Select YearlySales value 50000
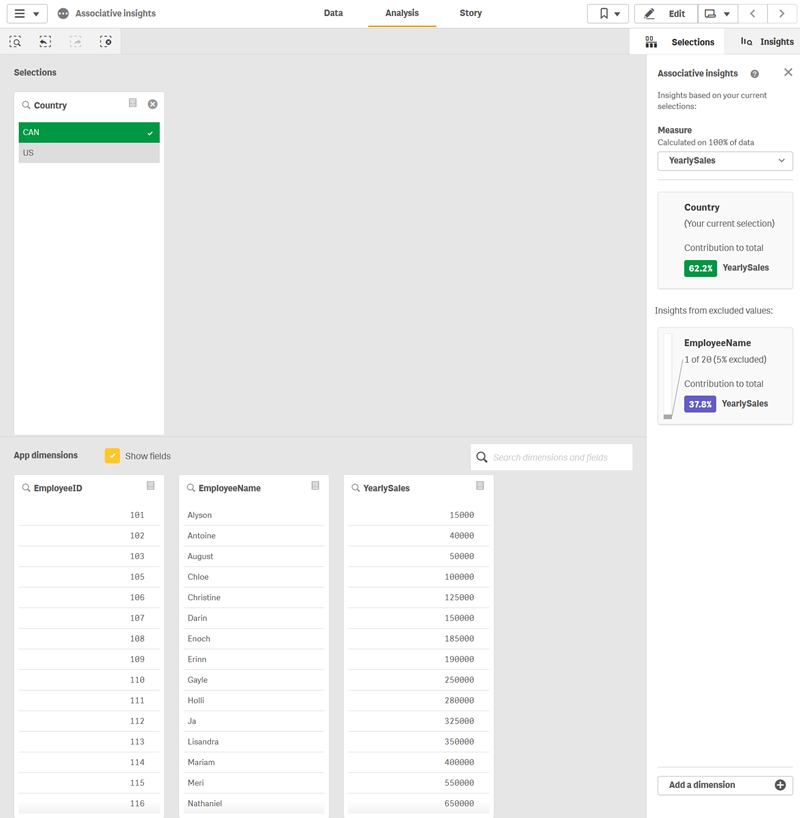Viewport: 800px width, 818px height. [419, 556]
